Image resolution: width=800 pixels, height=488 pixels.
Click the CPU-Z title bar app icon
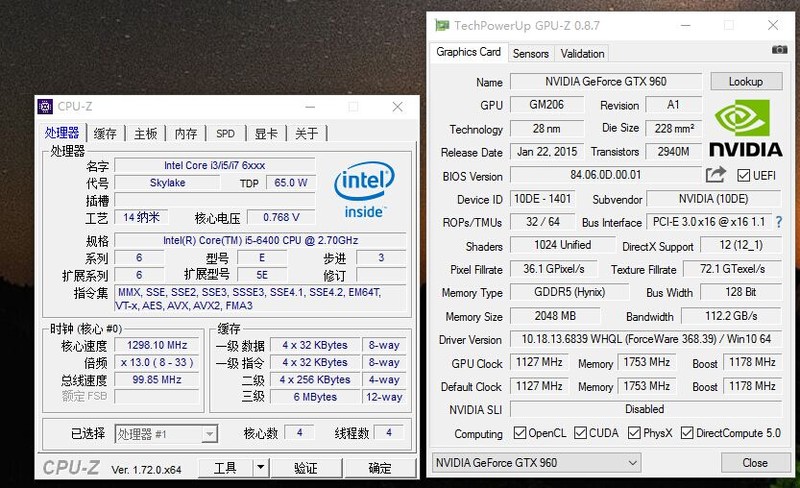pos(45,106)
